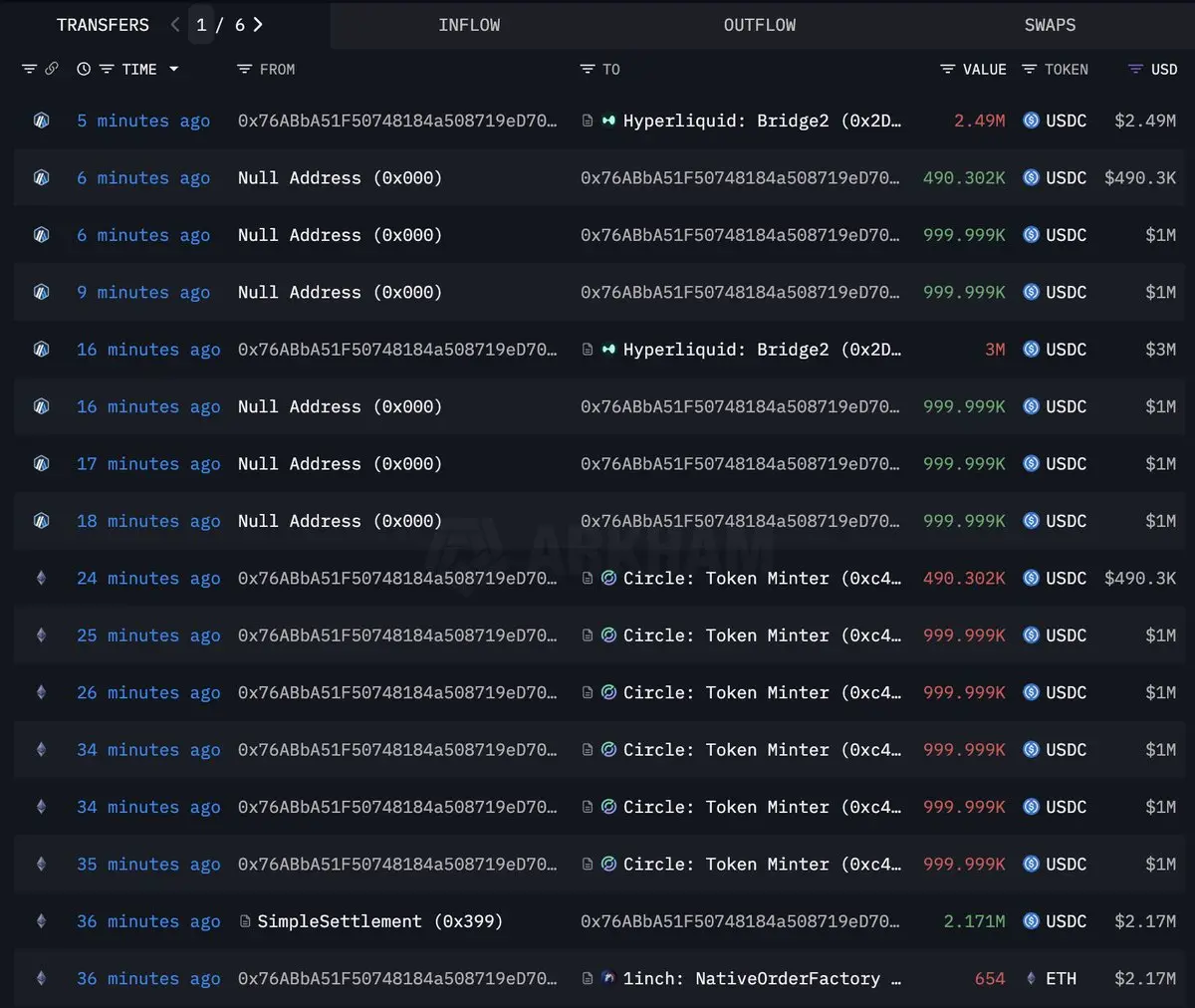Go to previous transfers page arrow

tap(175, 25)
